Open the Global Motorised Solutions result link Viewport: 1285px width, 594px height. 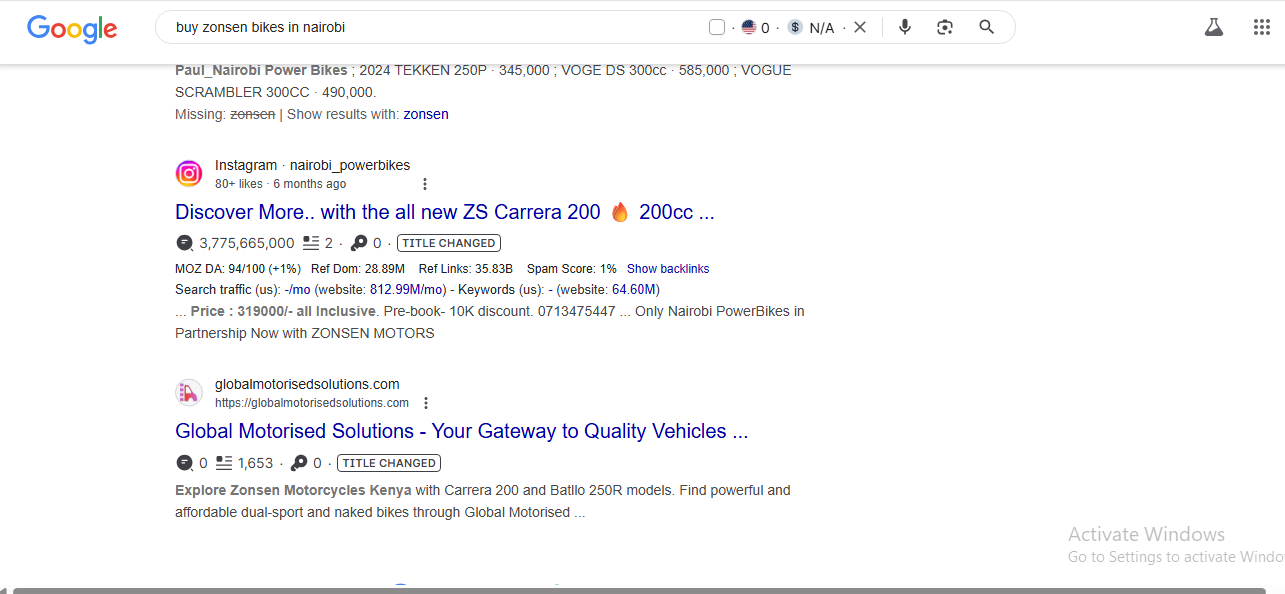[x=461, y=431]
